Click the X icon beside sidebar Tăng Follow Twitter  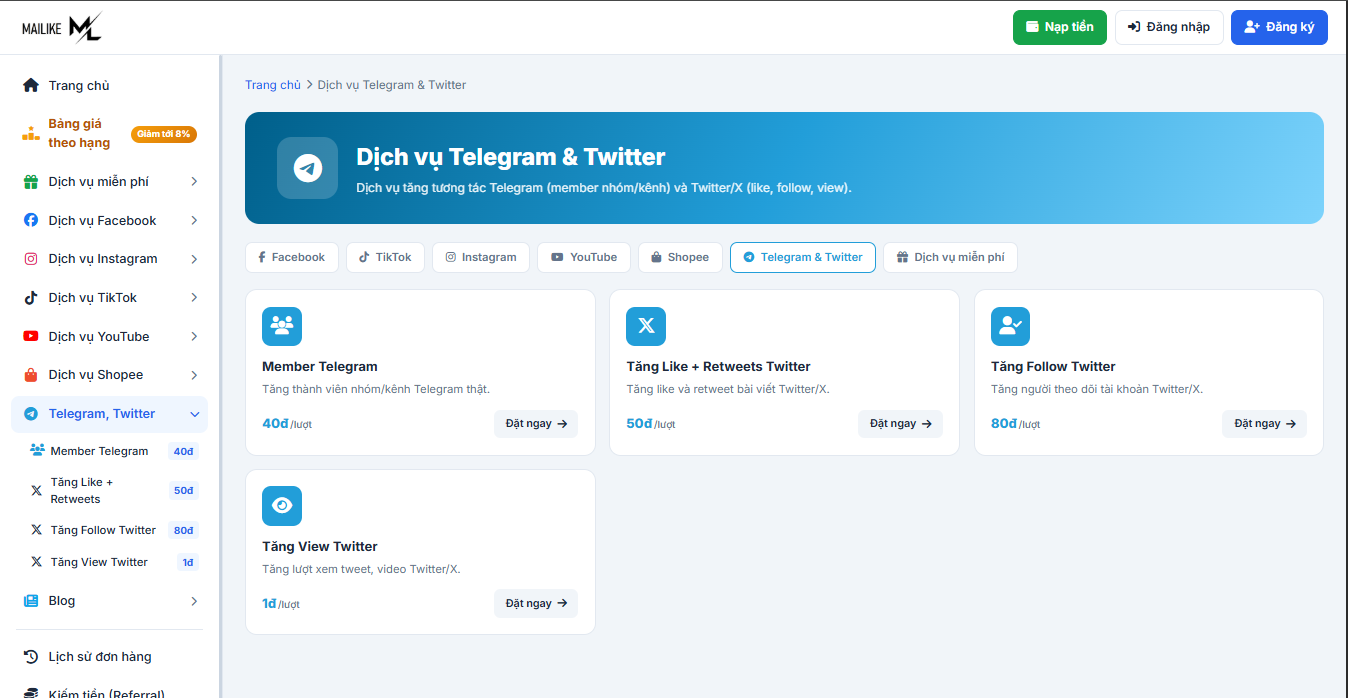[37, 530]
